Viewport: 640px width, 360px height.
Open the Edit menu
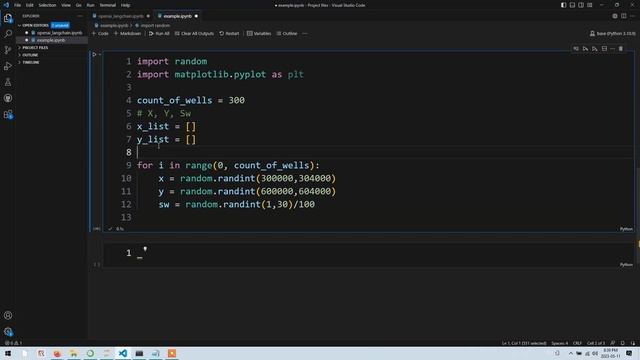tap(30, 5)
